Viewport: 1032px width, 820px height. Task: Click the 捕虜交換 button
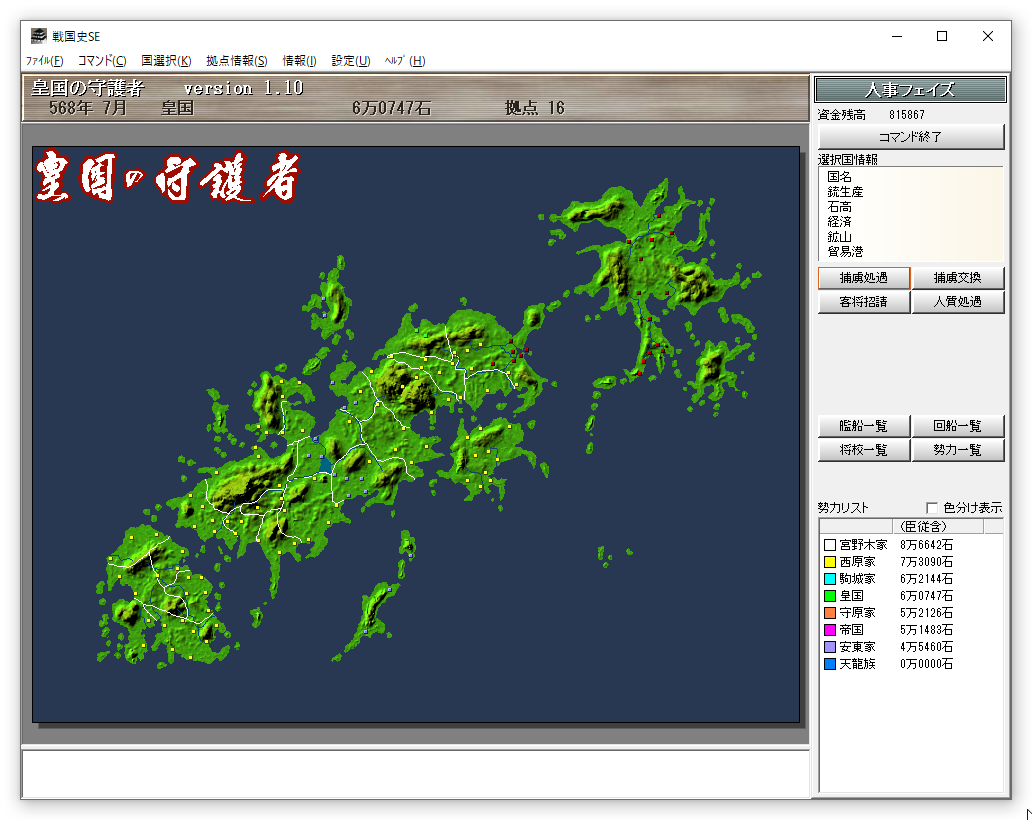(x=957, y=278)
